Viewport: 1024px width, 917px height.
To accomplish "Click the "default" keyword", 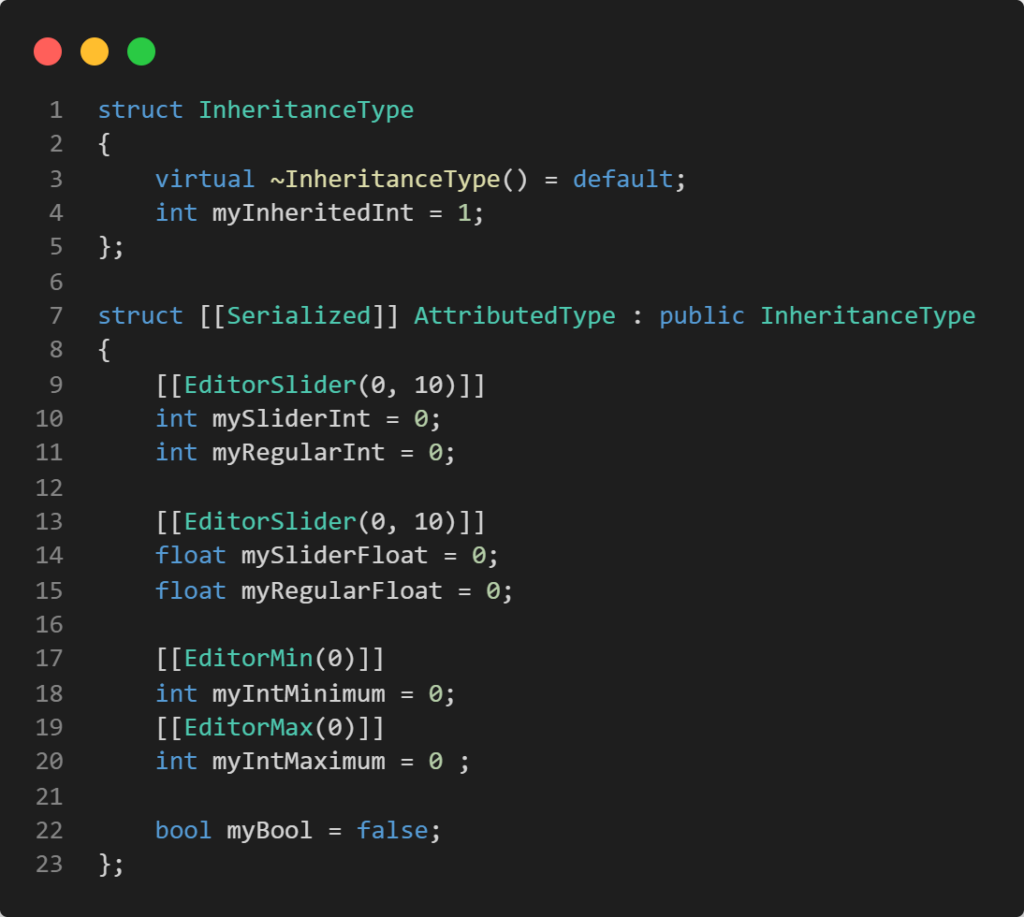I will pos(623,179).
